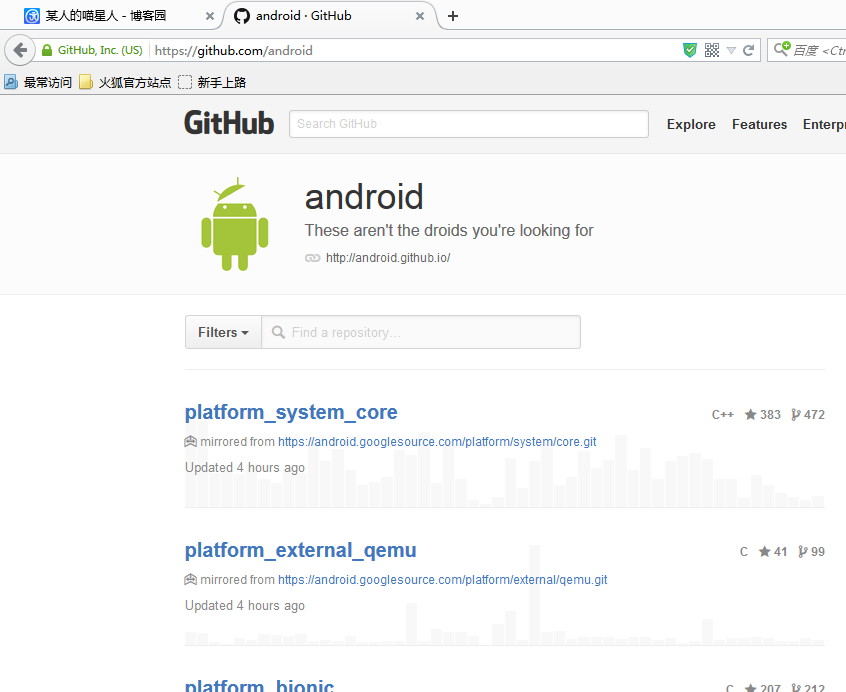Click the C language label for platform_external_qemu
The height and width of the screenshot is (692, 846).
(743, 552)
